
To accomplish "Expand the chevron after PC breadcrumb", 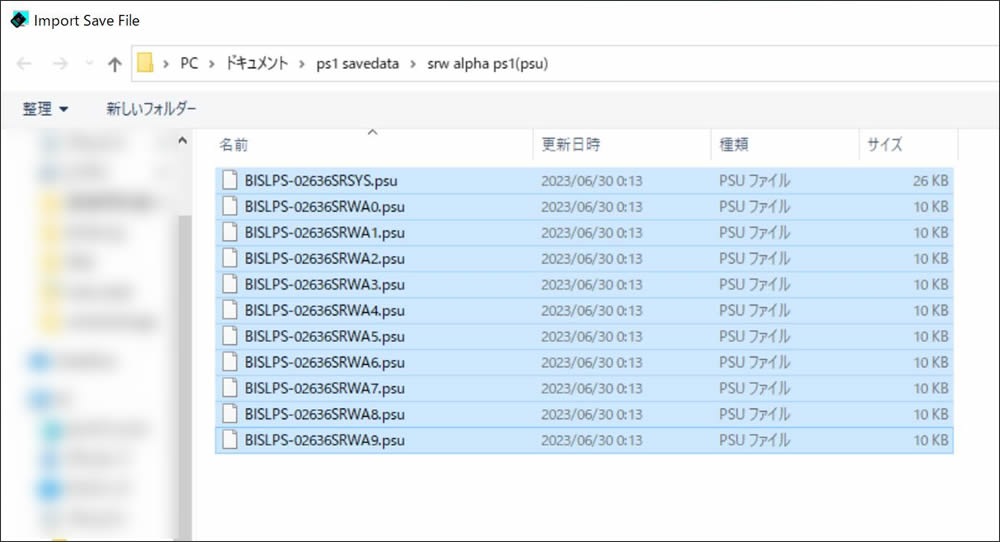I will pyautogui.click(x=212, y=64).
